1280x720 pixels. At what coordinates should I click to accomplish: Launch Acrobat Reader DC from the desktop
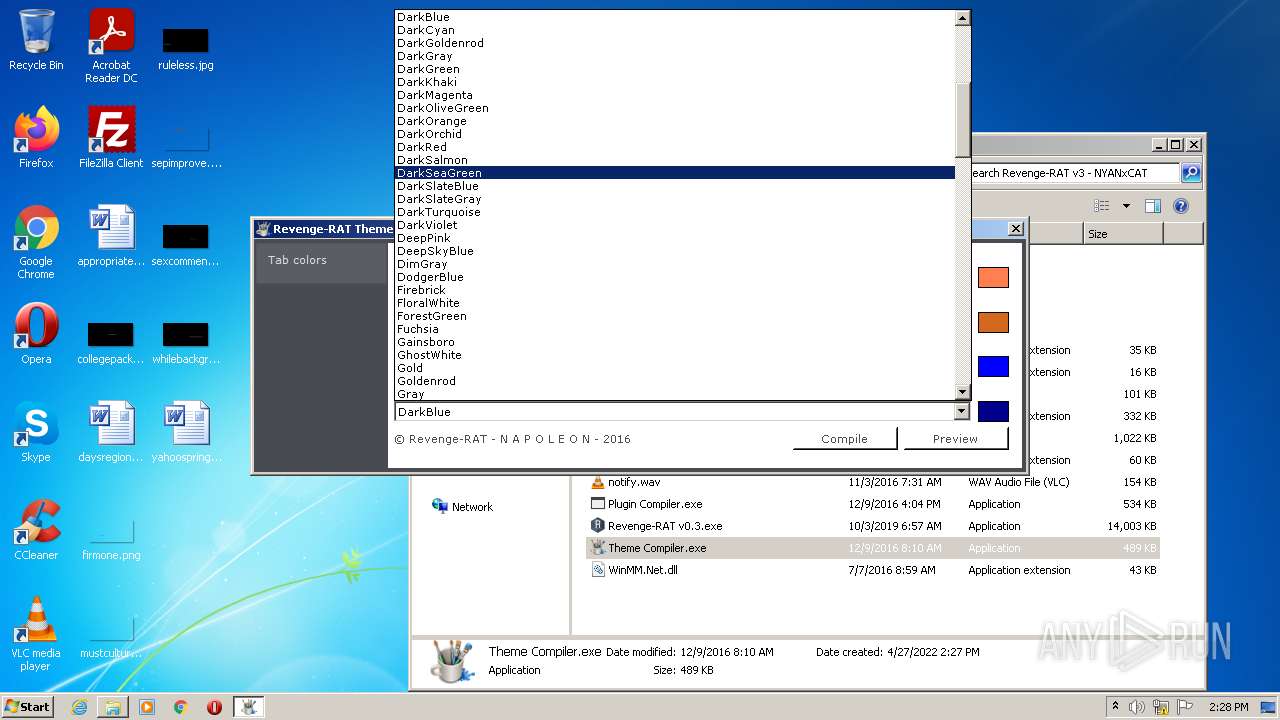point(111,46)
